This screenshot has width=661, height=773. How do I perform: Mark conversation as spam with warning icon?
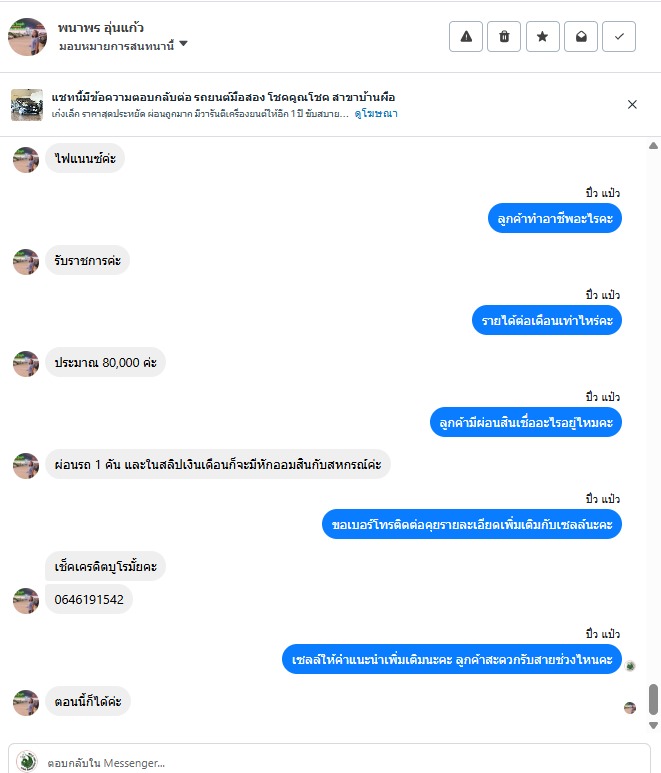click(466, 36)
